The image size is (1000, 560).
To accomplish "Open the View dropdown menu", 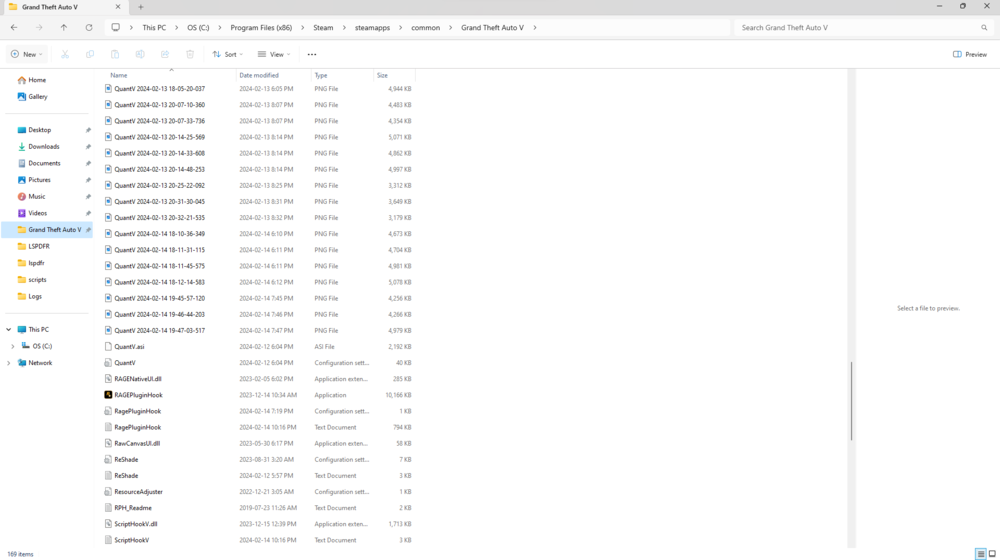I will tap(274, 54).
